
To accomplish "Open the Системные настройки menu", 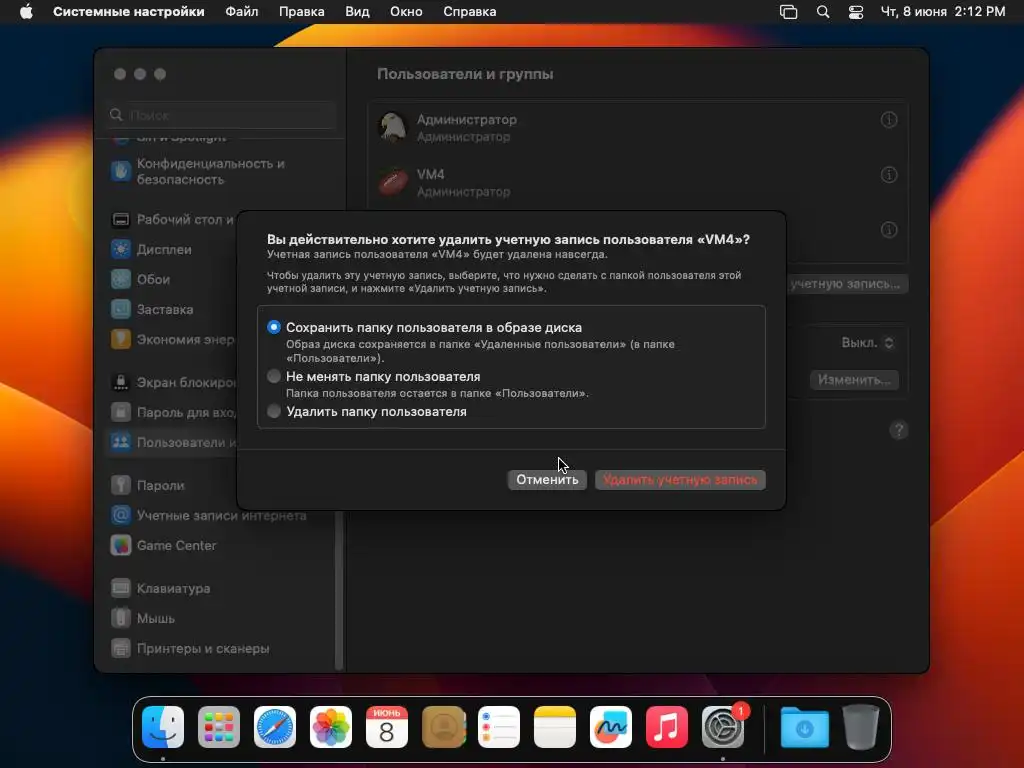I will tap(129, 12).
